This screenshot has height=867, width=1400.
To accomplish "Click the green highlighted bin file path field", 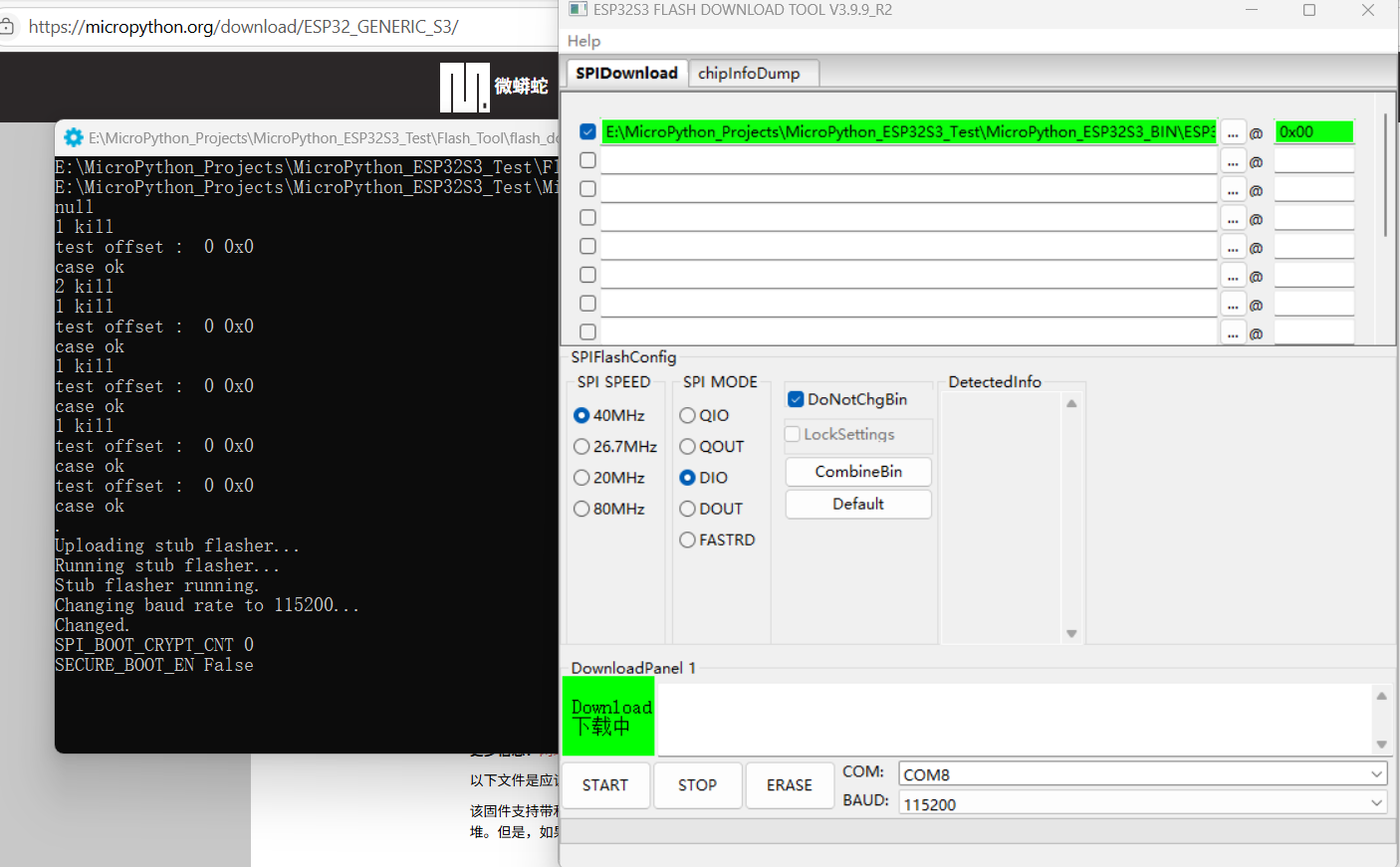I will pyautogui.click(x=909, y=131).
